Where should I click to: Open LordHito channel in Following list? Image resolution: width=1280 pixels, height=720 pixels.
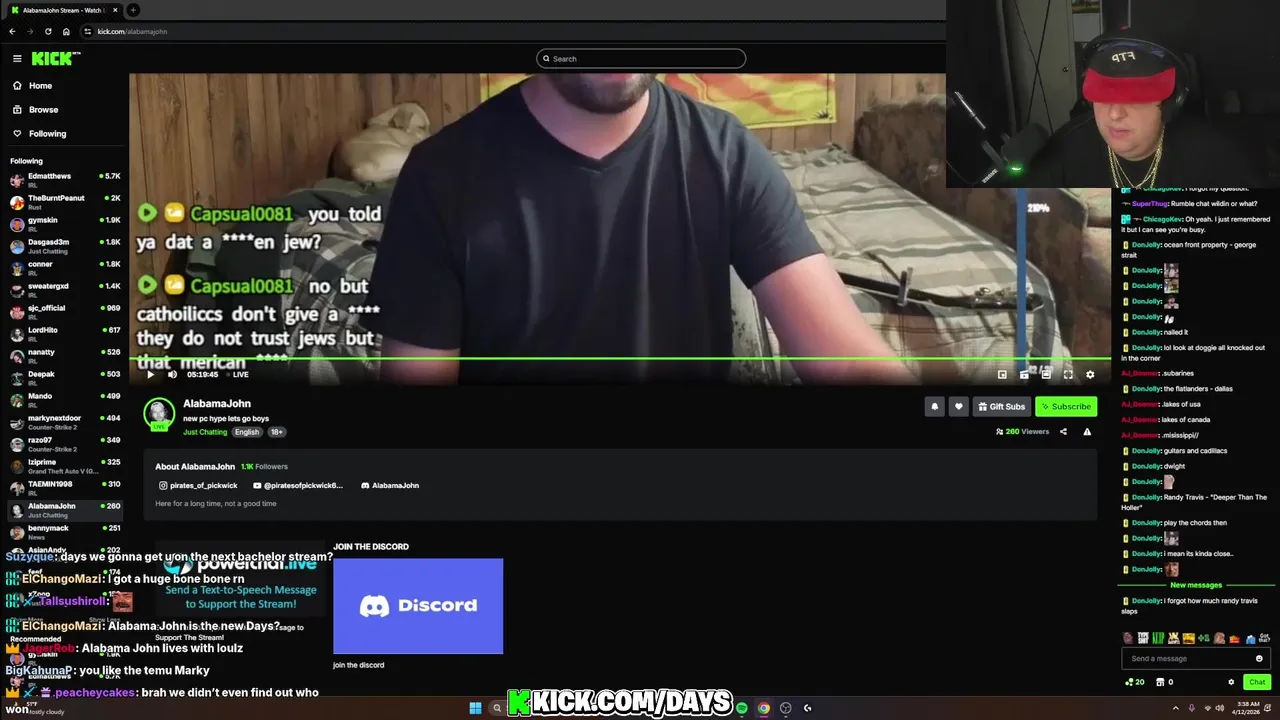click(x=64, y=334)
